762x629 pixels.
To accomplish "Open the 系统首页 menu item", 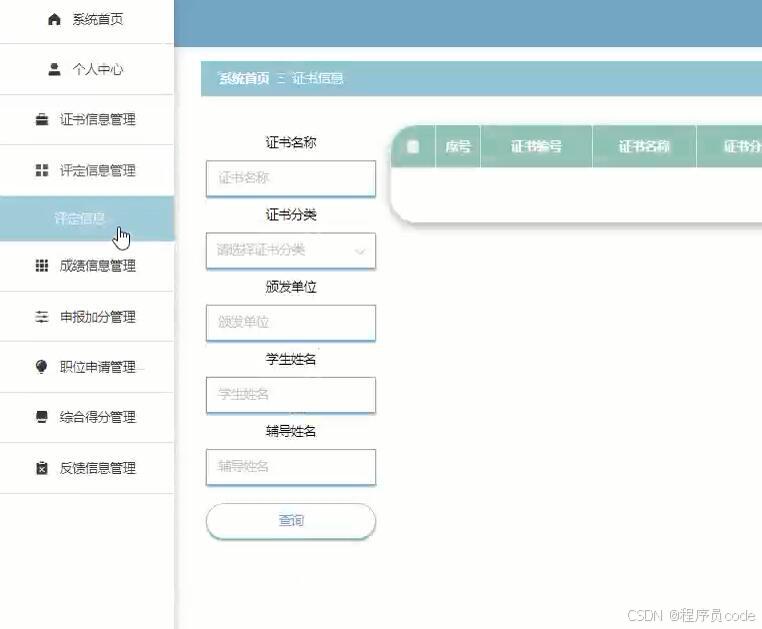I will coord(87,19).
